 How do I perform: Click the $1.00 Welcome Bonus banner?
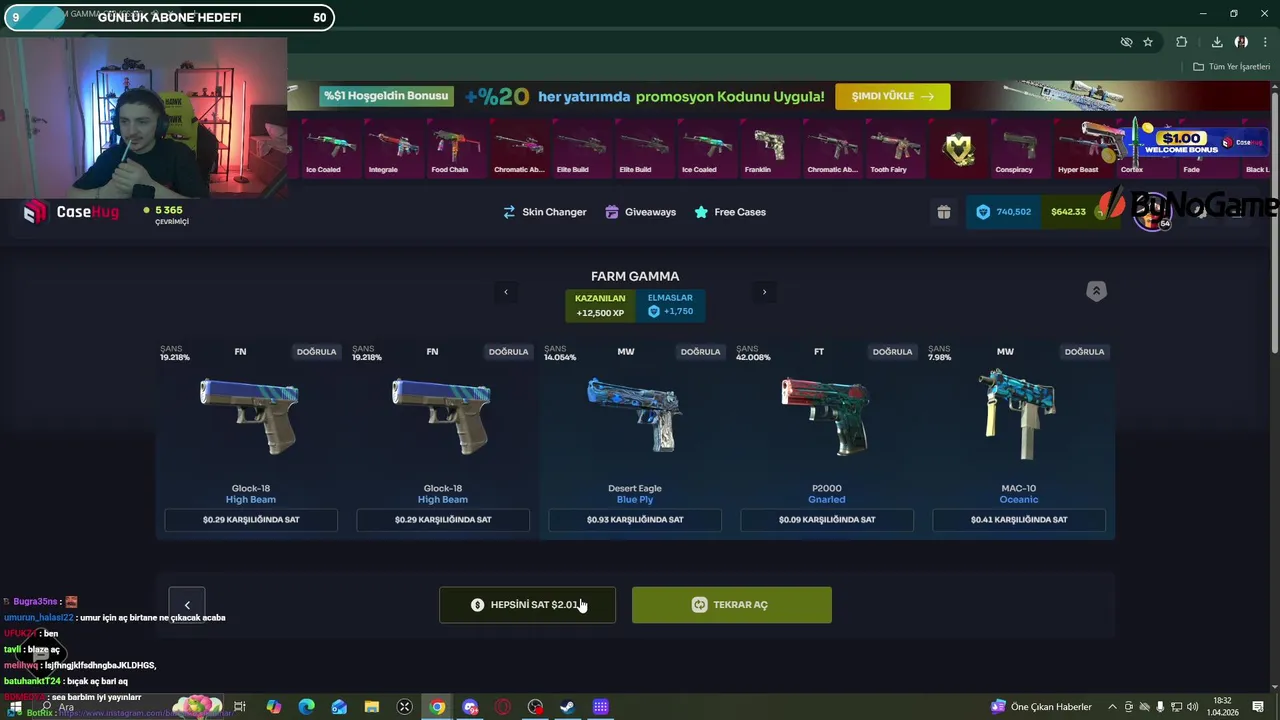click(x=1190, y=143)
